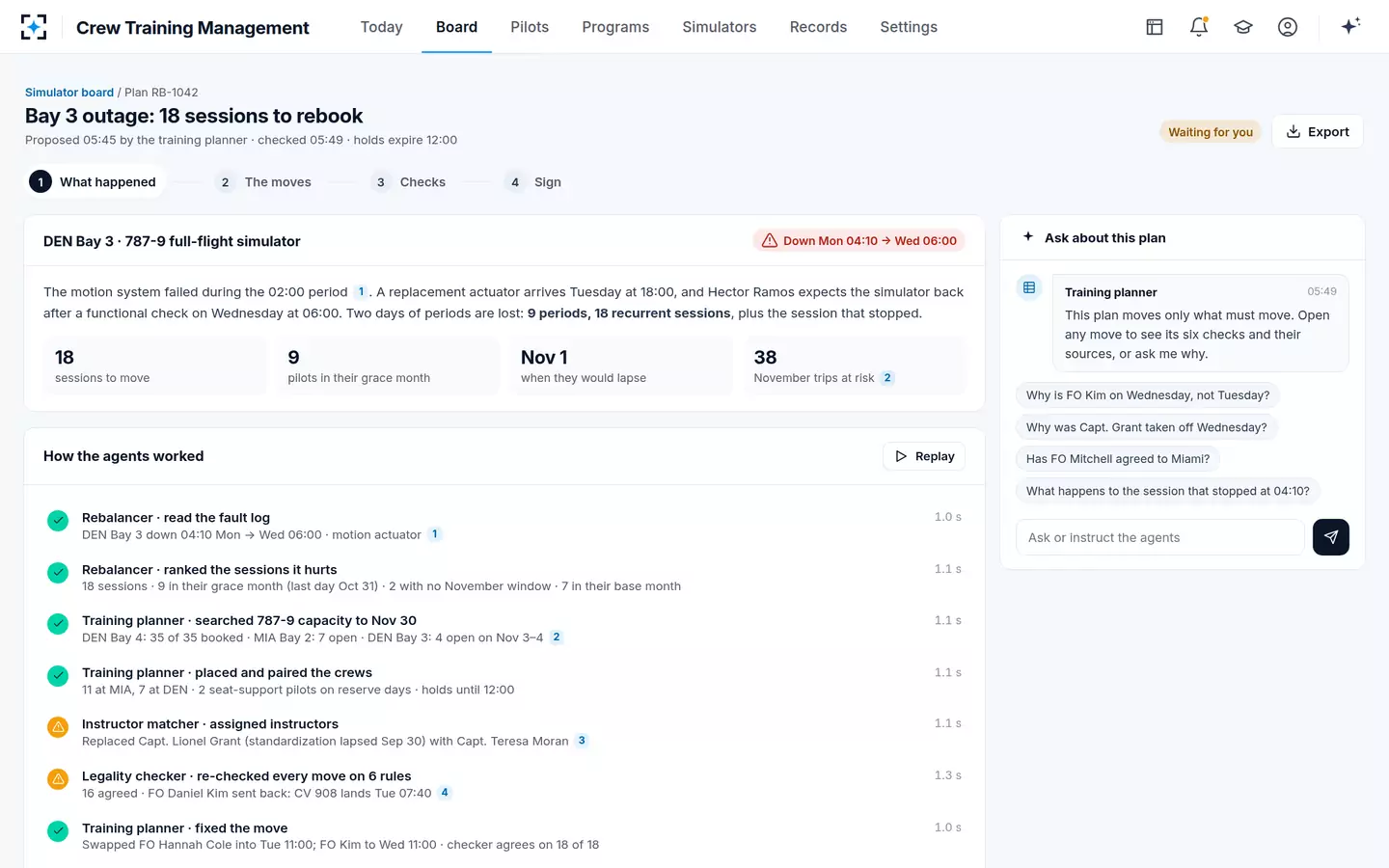Click the green check beside 'searched 787-9 capacity'
This screenshot has height=868, width=1389.
58,624
